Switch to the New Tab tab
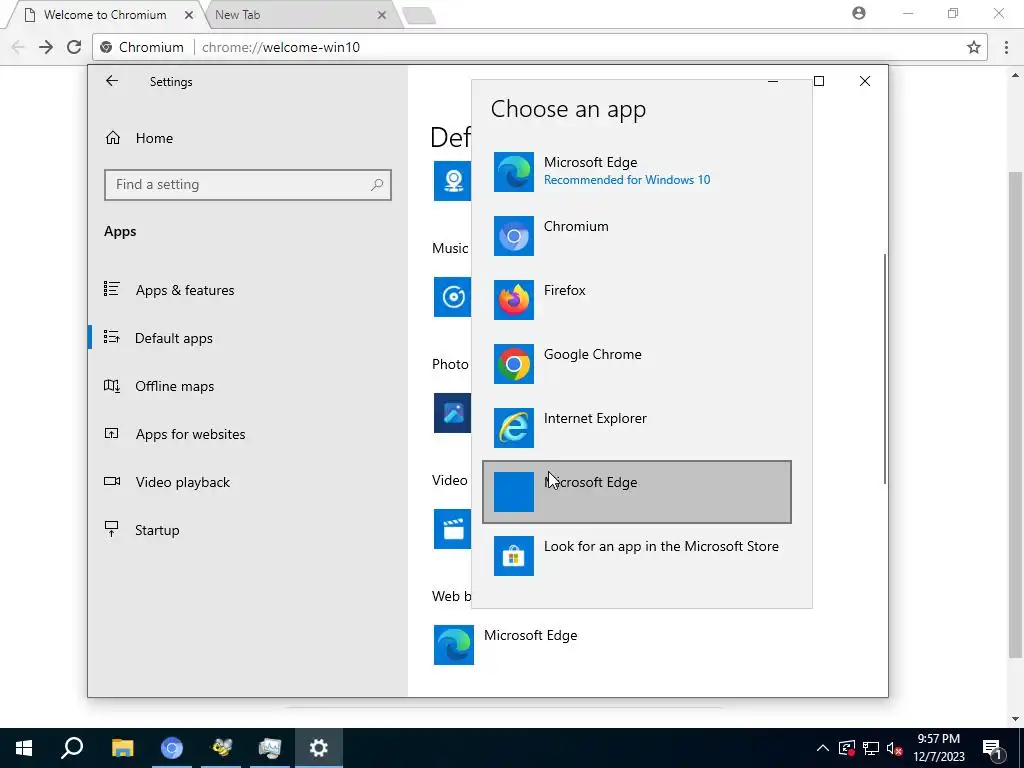This screenshot has height=768, width=1024. (294, 14)
